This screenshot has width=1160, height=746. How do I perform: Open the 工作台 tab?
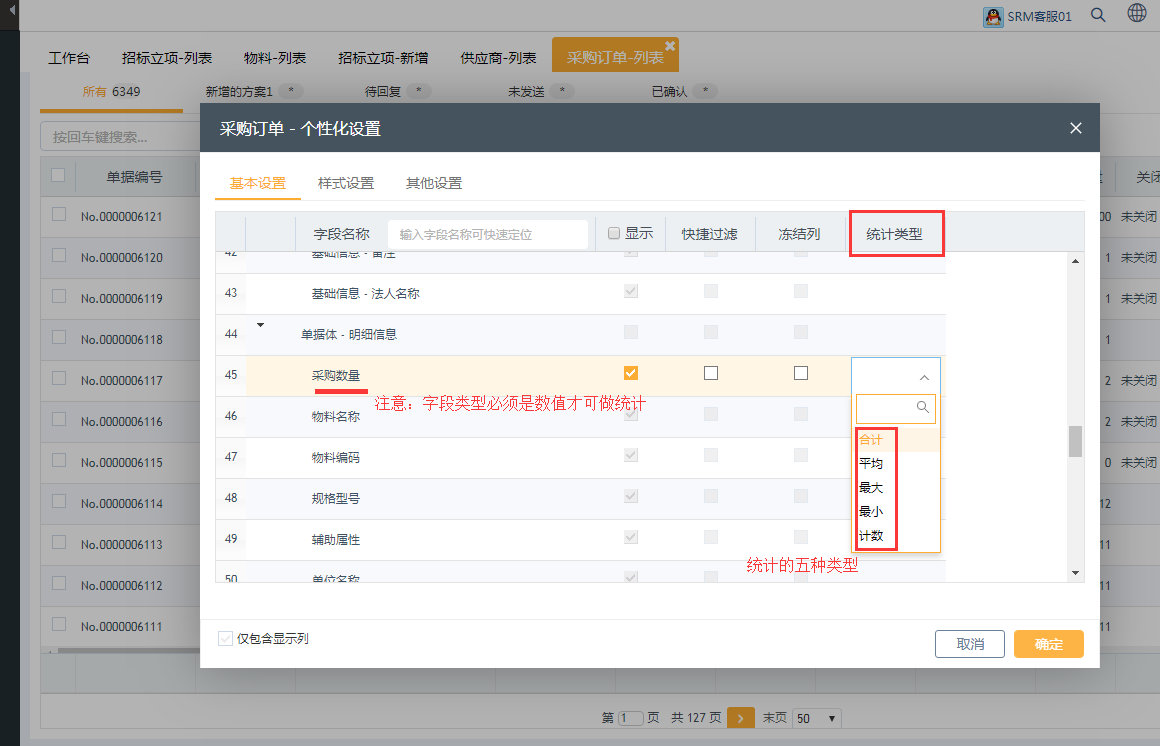(69, 58)
